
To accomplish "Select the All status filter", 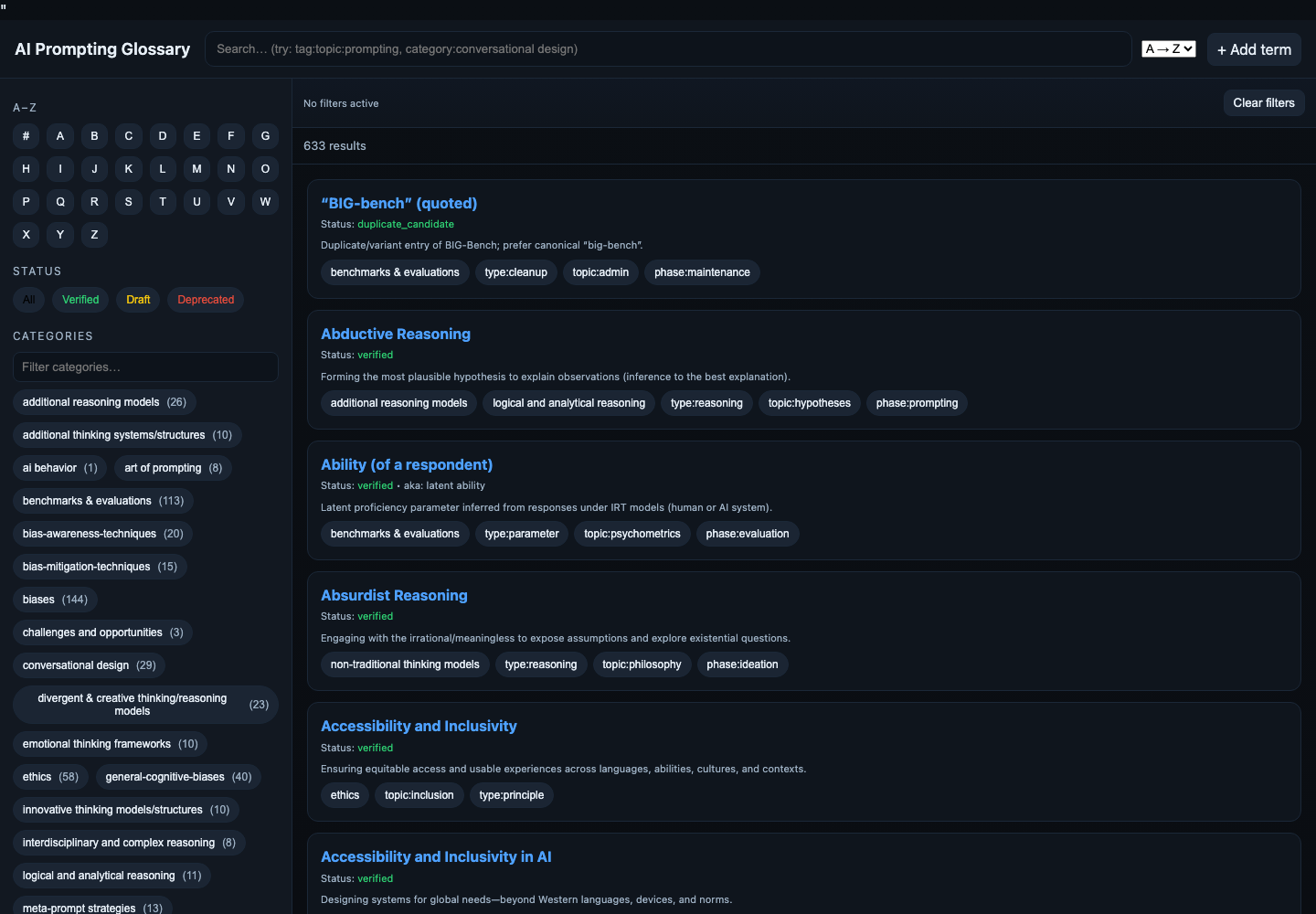I will (29, 300).
